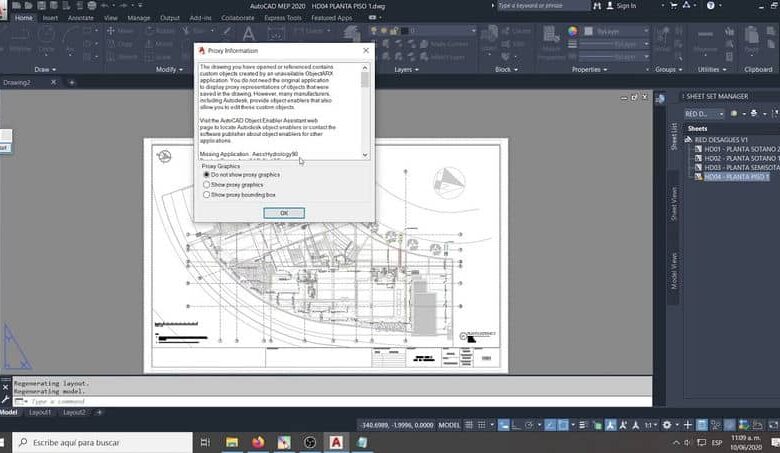Add a new drawing tab with plus button
The image size is (780, 453).
coord(72,82)
